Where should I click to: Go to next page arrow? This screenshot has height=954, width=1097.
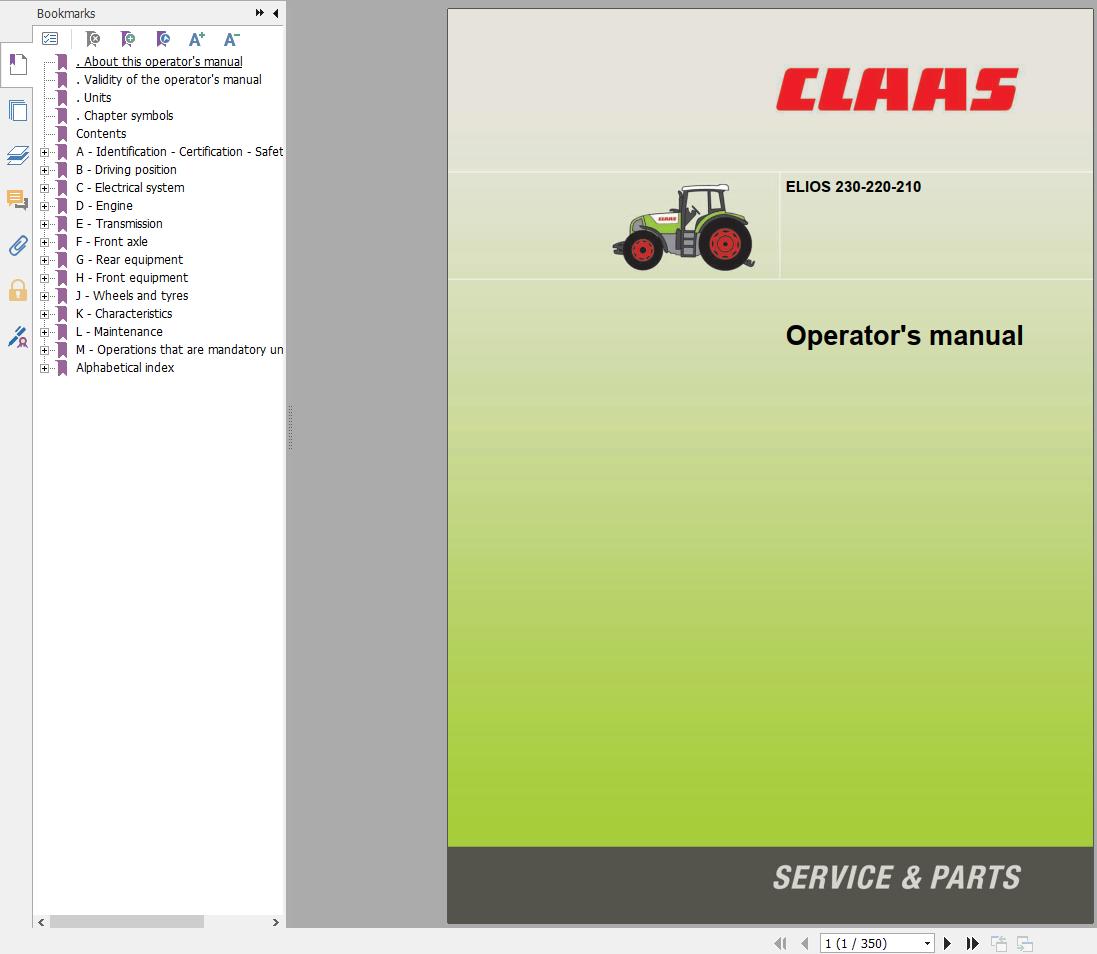click(947, 944)
